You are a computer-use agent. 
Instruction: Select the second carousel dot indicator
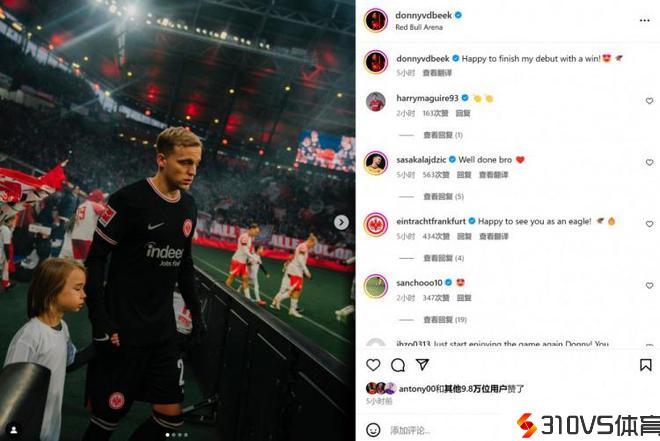[x=174, y=435]
